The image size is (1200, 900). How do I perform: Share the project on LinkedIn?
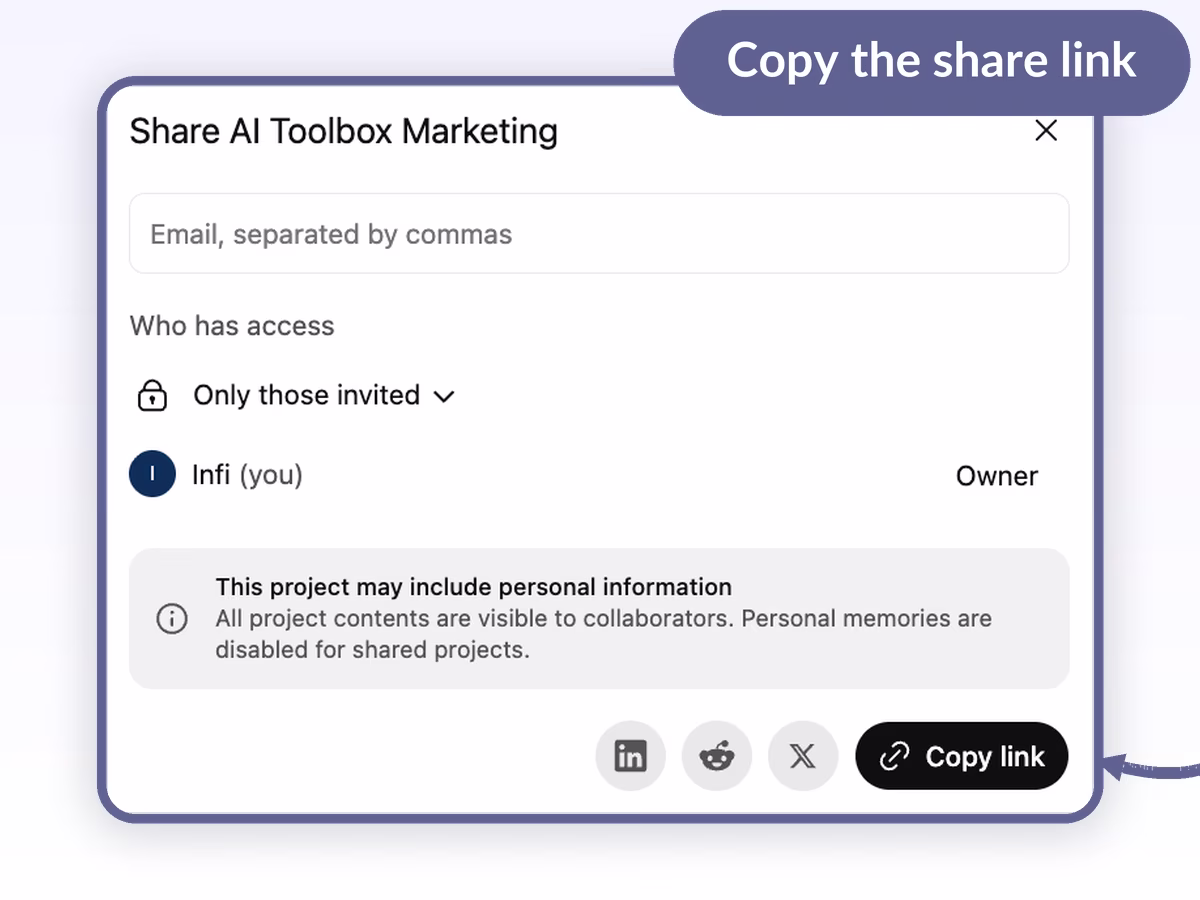630,756
